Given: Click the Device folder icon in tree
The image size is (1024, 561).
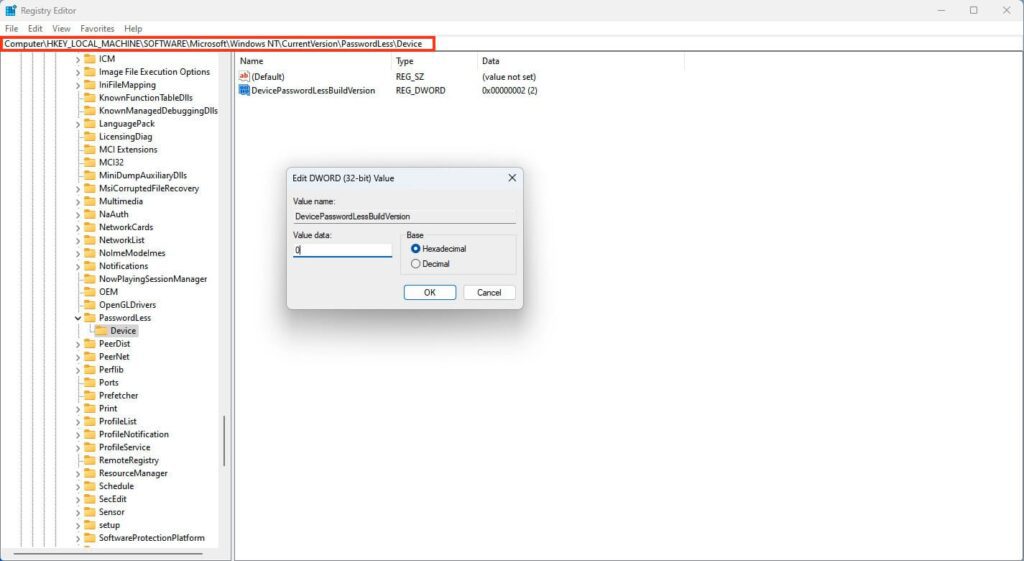Looking at the screenshot, I should click(101, 331).
